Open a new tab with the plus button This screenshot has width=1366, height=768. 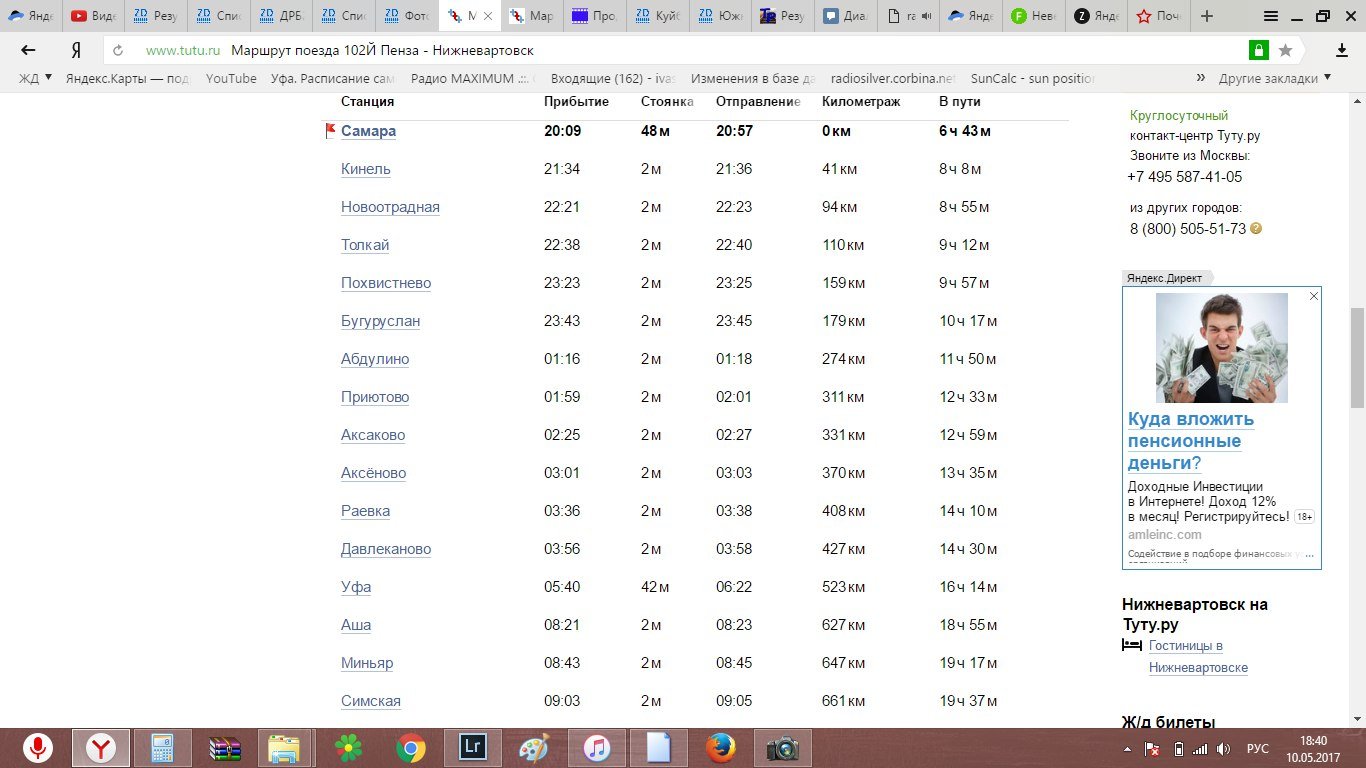[x=1207, y=16]
